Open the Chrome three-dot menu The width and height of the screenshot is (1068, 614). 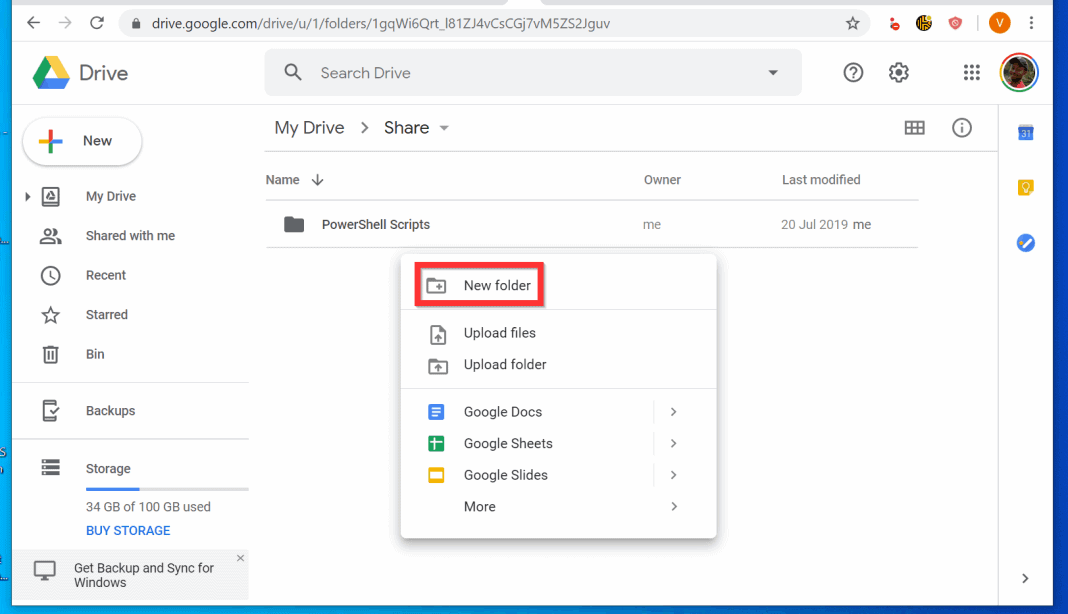pyautogui.click(x=1031, y=23)
